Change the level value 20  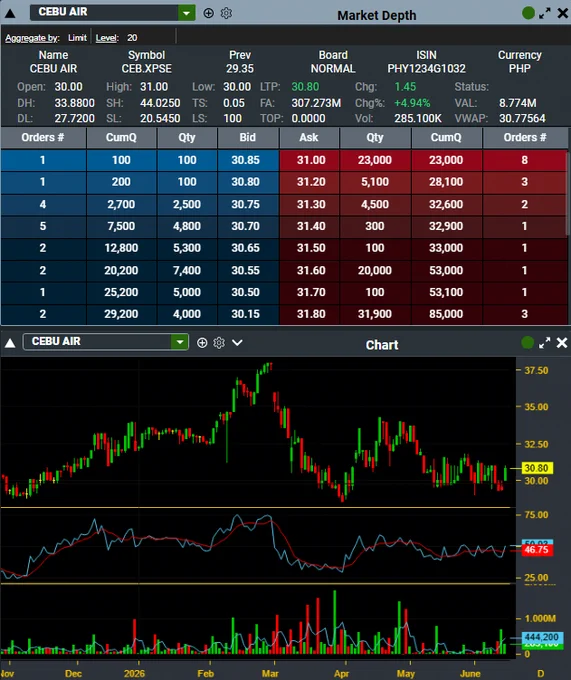[132, 38]
